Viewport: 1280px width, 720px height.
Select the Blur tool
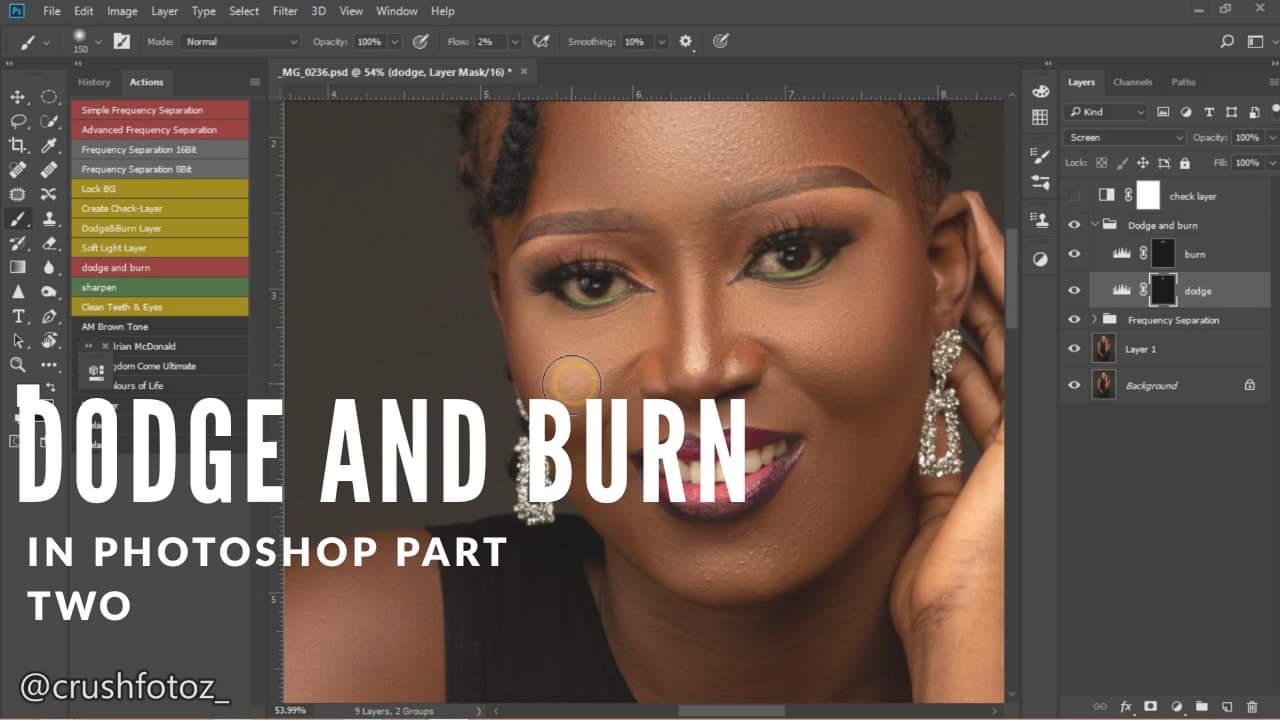point(49,267)
